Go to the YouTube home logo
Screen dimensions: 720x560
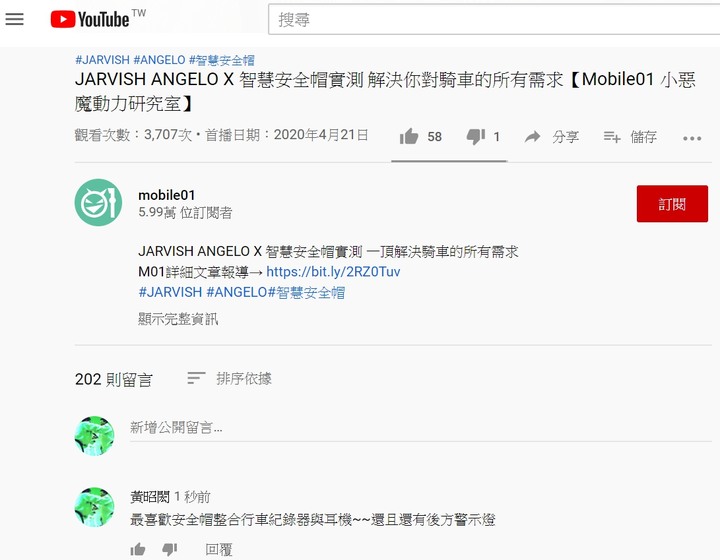pos(90,19)
